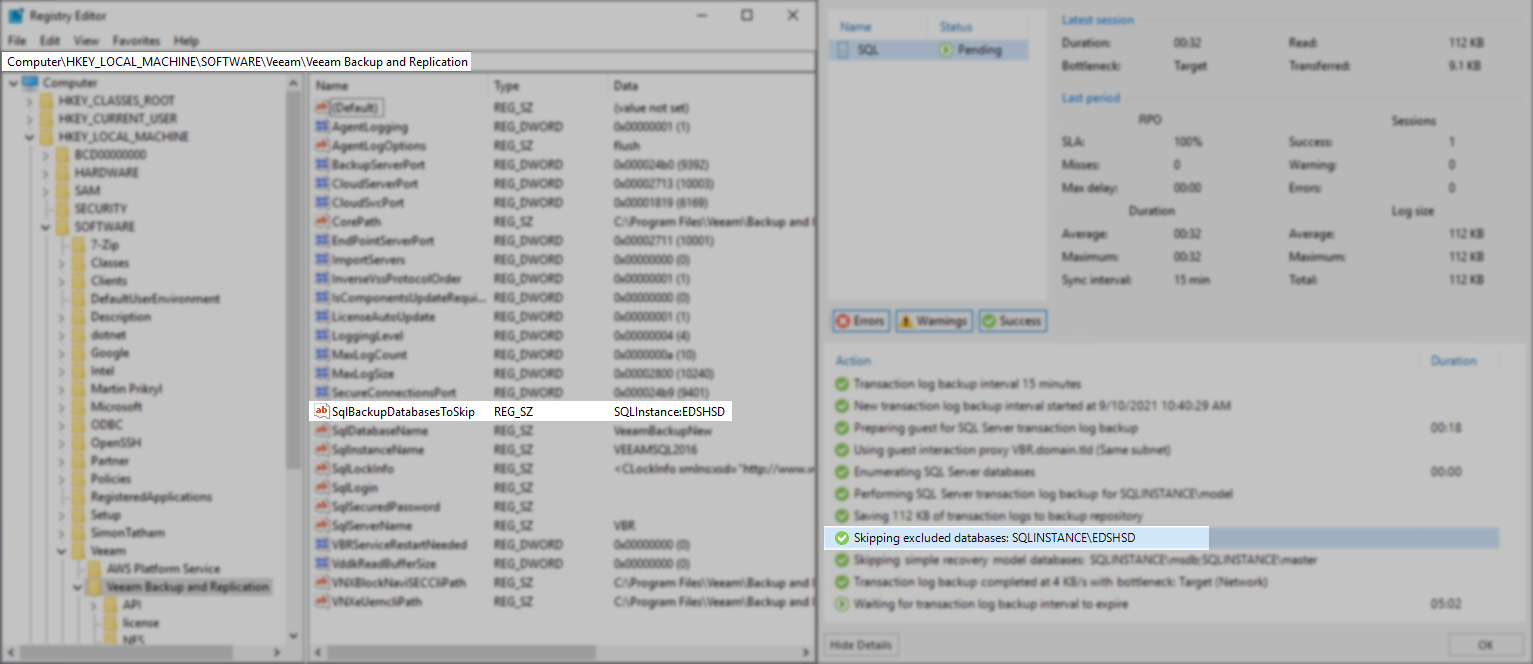Select the Policies key in tree
Viewport: 1533px width, 664px height.
tap(110, 479)
